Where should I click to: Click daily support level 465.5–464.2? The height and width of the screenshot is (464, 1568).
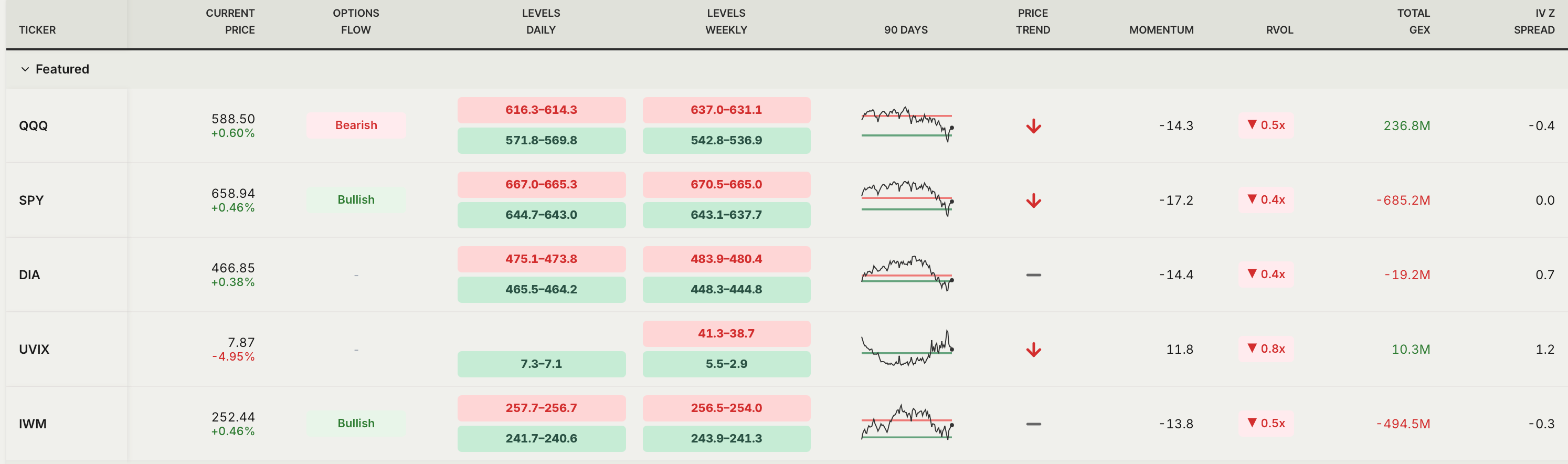tap(541, 290)
